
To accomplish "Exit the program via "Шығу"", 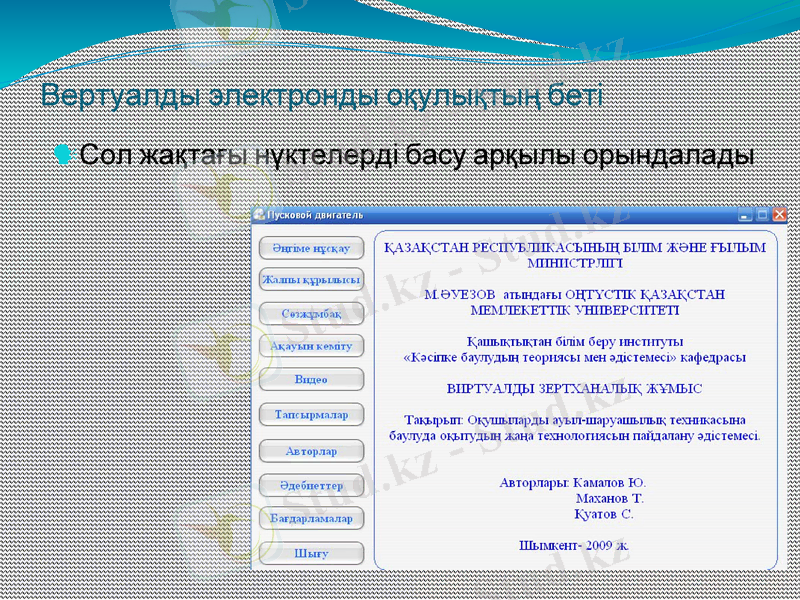I will [310, 552].
